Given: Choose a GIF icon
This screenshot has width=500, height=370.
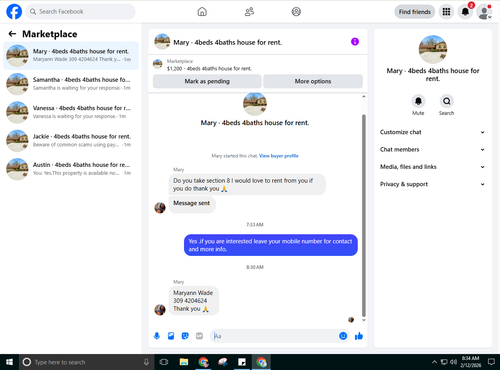Looking at the screenshot, I should [199, 336].
